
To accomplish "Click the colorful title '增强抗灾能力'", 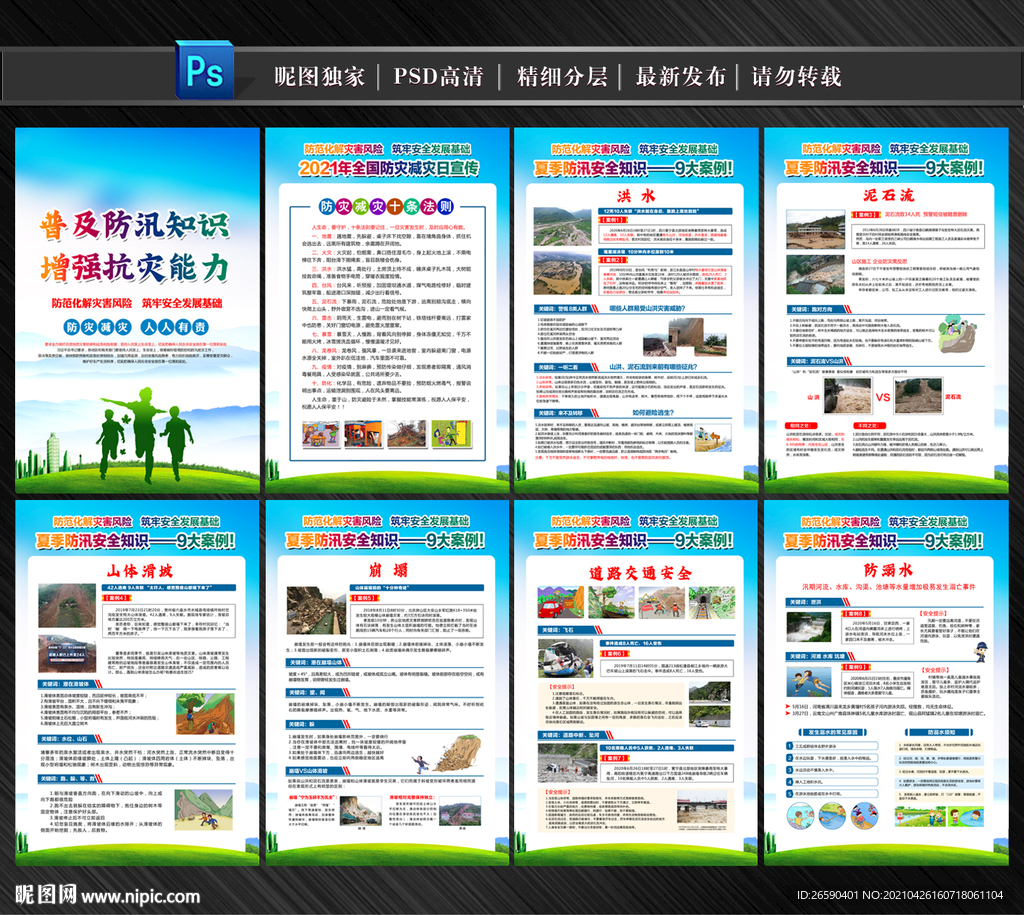I will pos(135,268).
